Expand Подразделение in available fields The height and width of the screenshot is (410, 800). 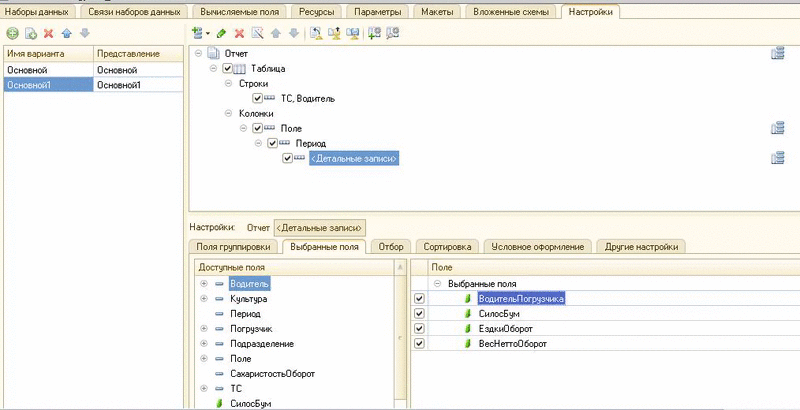(x=204, y=344)
